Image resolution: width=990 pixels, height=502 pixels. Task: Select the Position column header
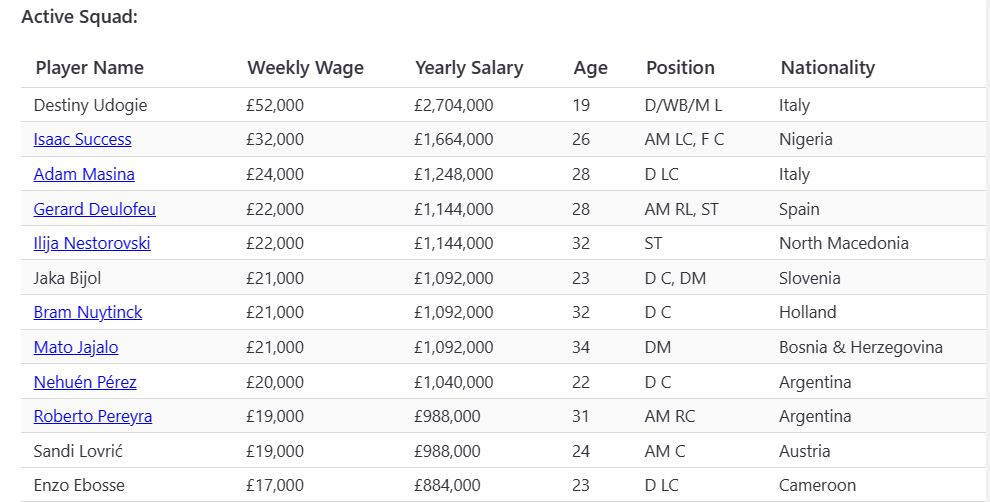[x=680, y=68]
